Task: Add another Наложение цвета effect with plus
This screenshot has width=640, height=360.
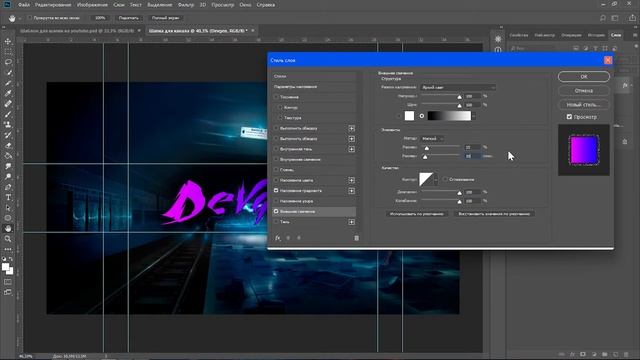Action: tap(351, 180)
